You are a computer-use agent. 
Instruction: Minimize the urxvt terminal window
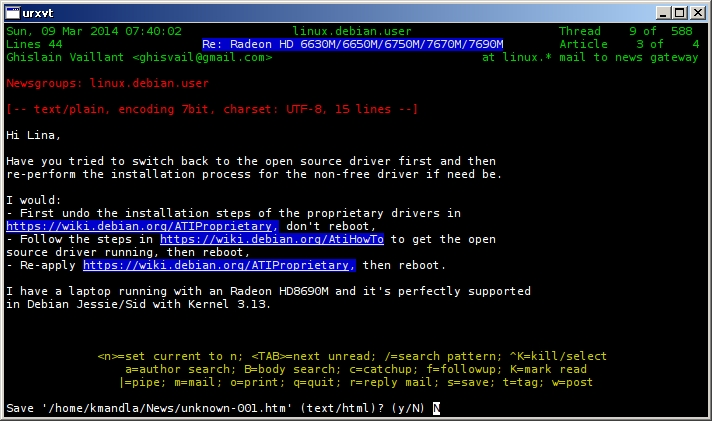tap(662, 12)
